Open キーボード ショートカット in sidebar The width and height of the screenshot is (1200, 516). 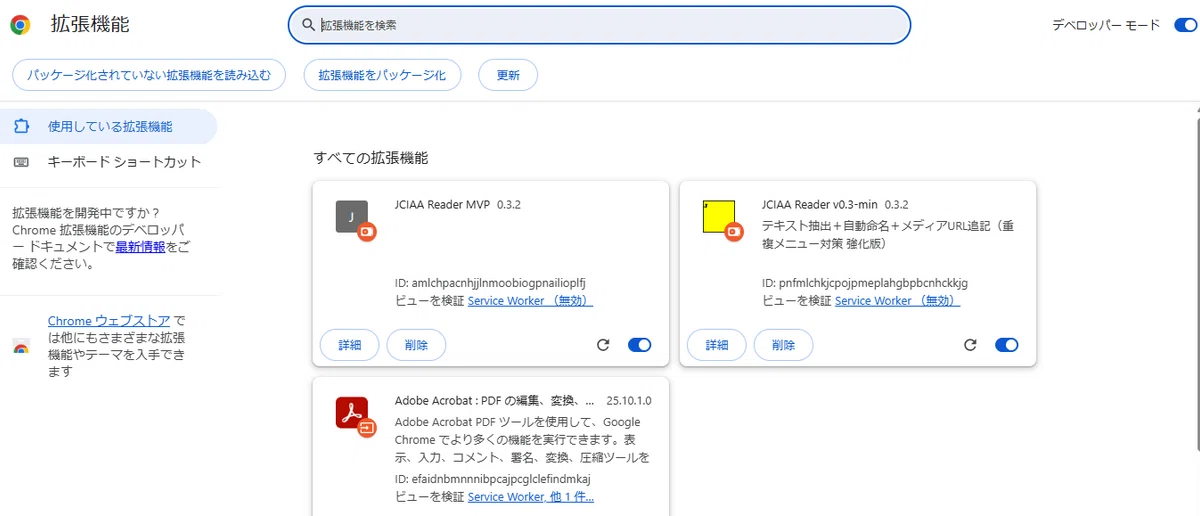click(x=108, y=162)
